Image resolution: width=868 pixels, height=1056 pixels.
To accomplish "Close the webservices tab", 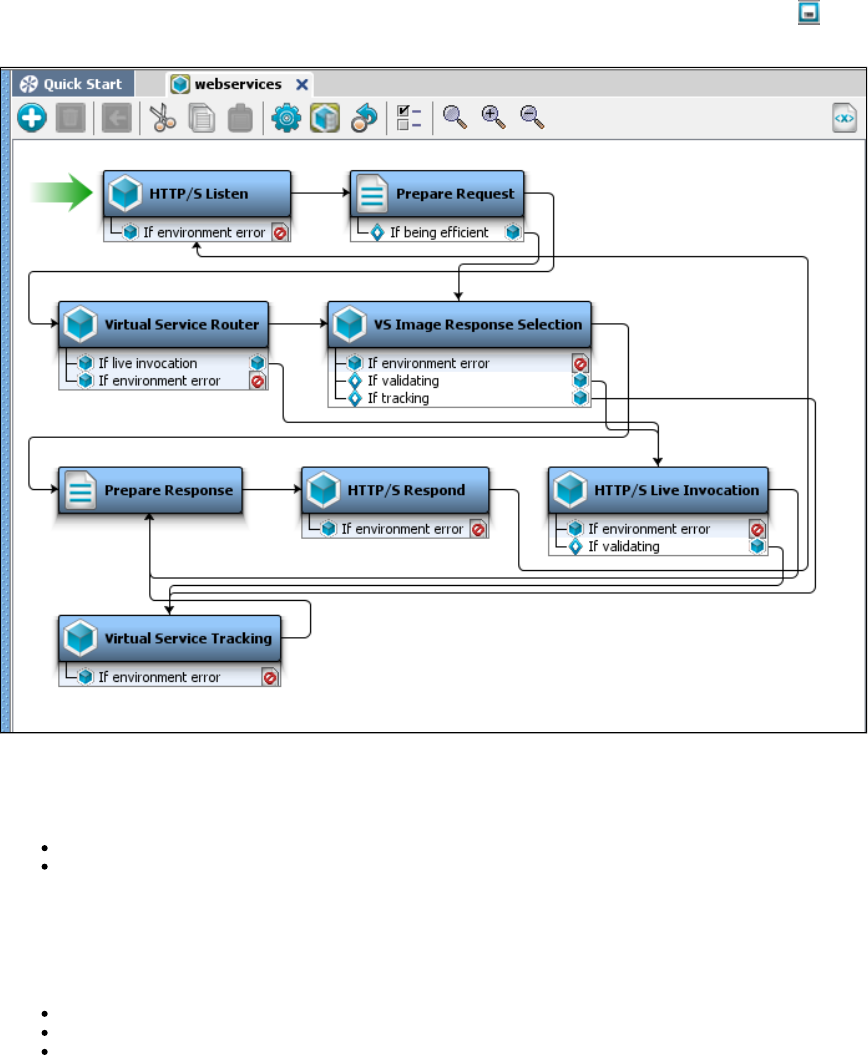I will (x=302, y=85).
